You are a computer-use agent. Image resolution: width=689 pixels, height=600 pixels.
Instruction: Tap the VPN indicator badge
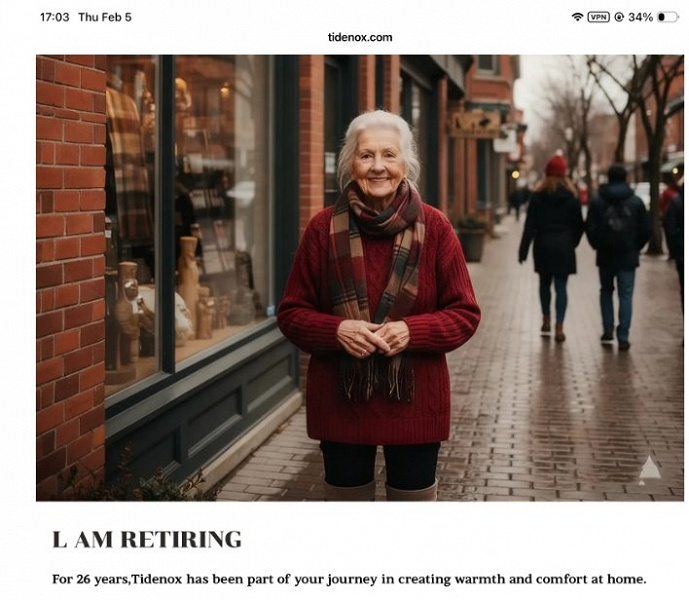point(598,17)
